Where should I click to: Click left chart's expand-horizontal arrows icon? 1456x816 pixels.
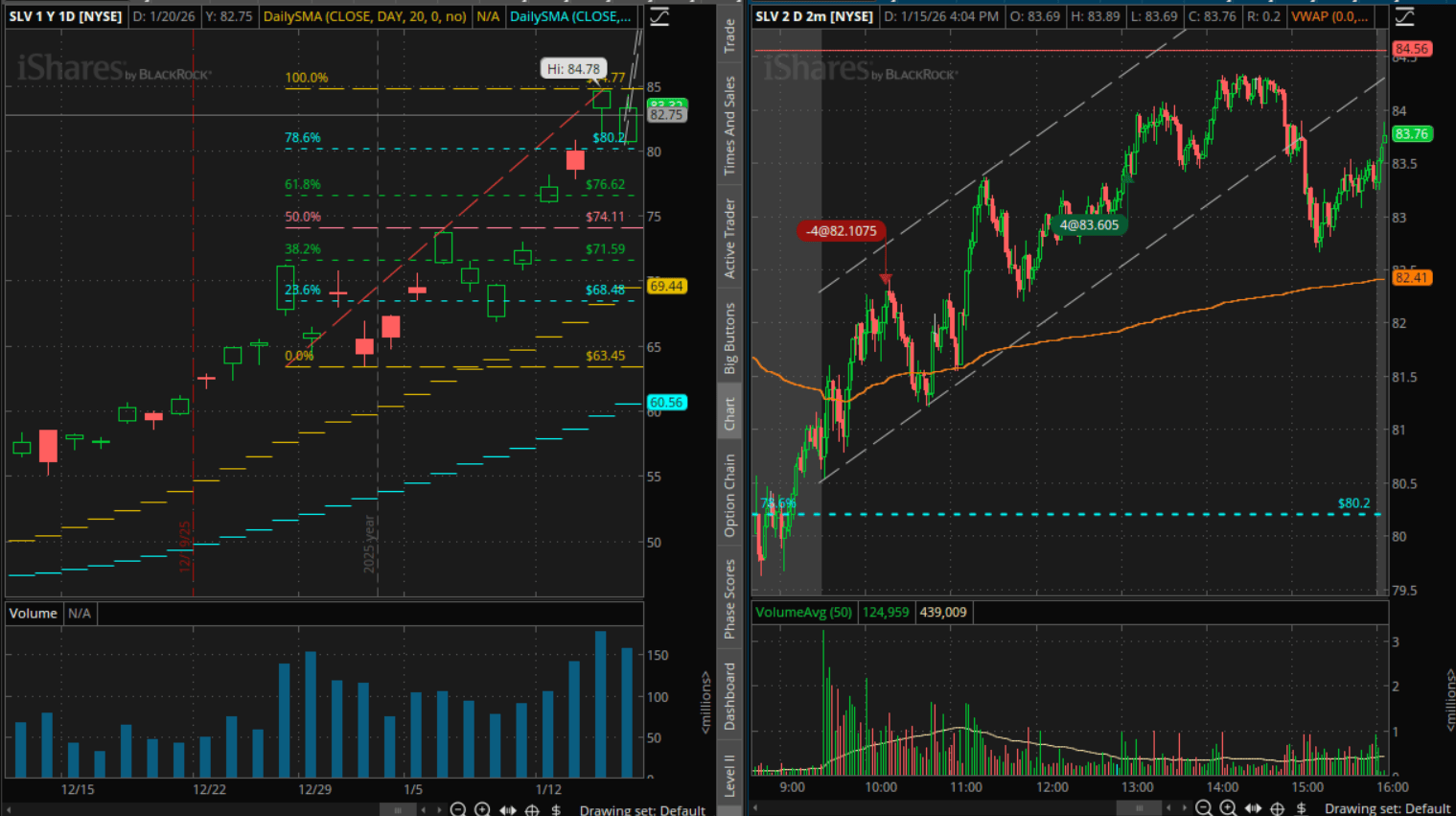[507, 809]
